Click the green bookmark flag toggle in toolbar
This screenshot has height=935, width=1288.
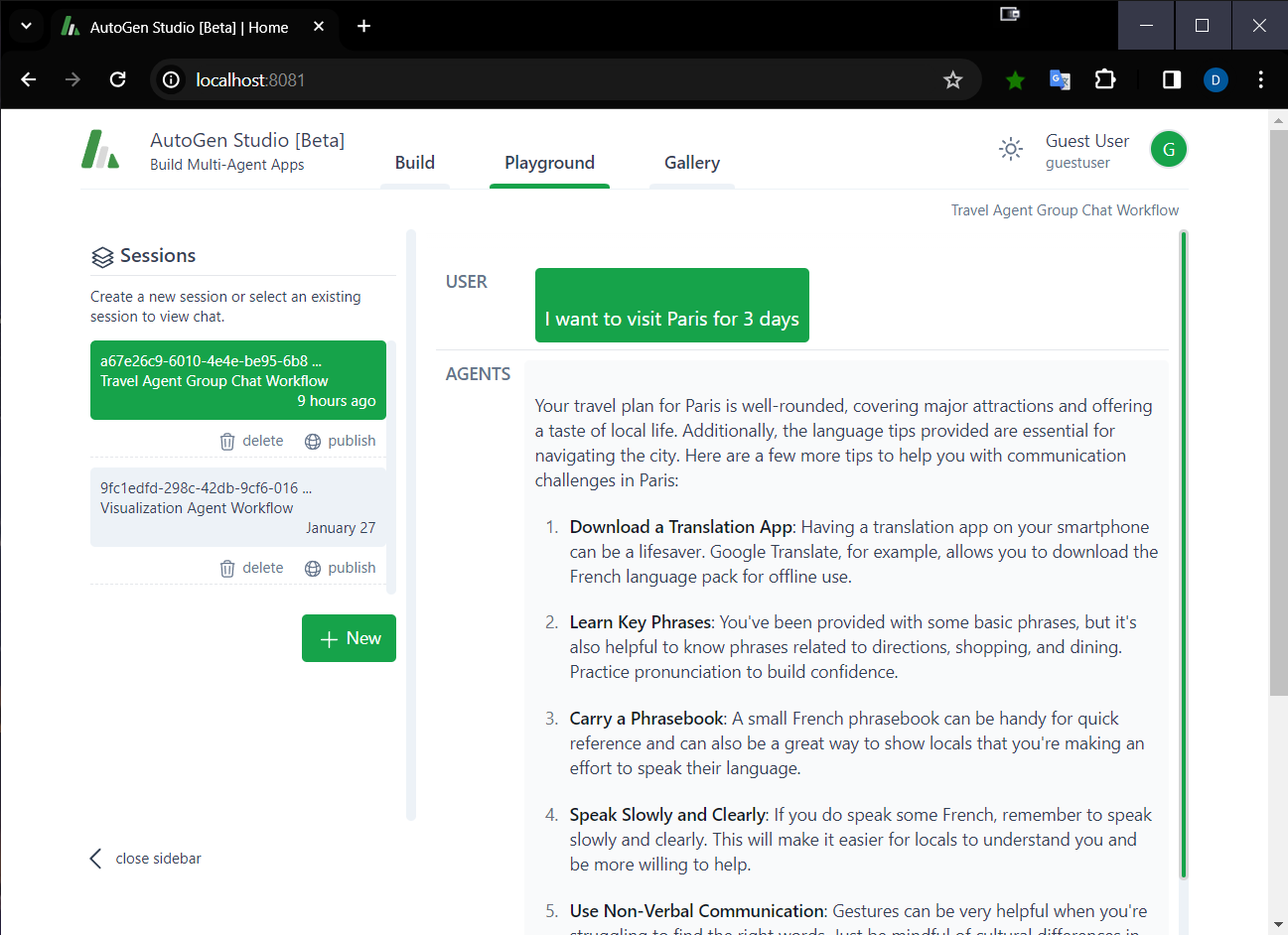(1014, 79)
